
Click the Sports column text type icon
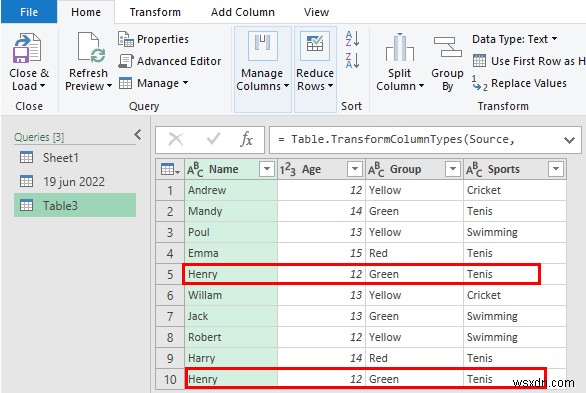coord(474,170)
